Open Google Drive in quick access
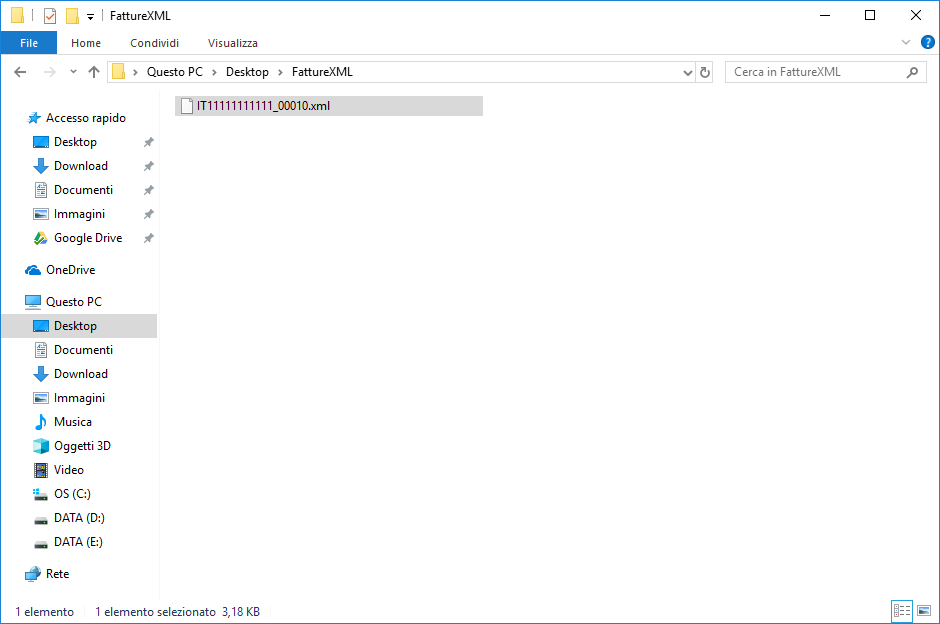The height and width of the screenshot is (624, 940). coord(87,238)
